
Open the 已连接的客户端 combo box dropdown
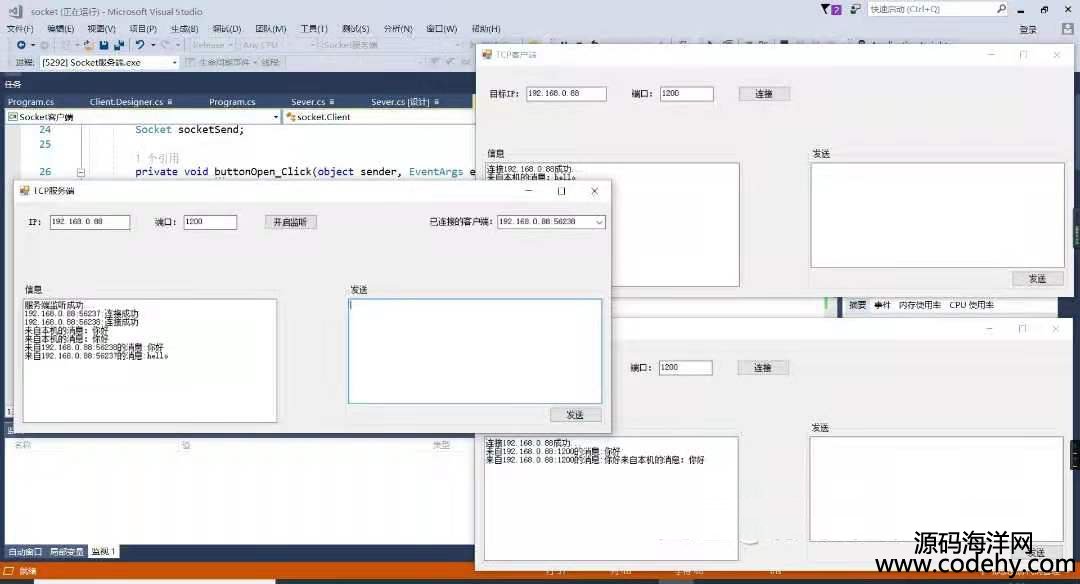click(x=598, y=222)
